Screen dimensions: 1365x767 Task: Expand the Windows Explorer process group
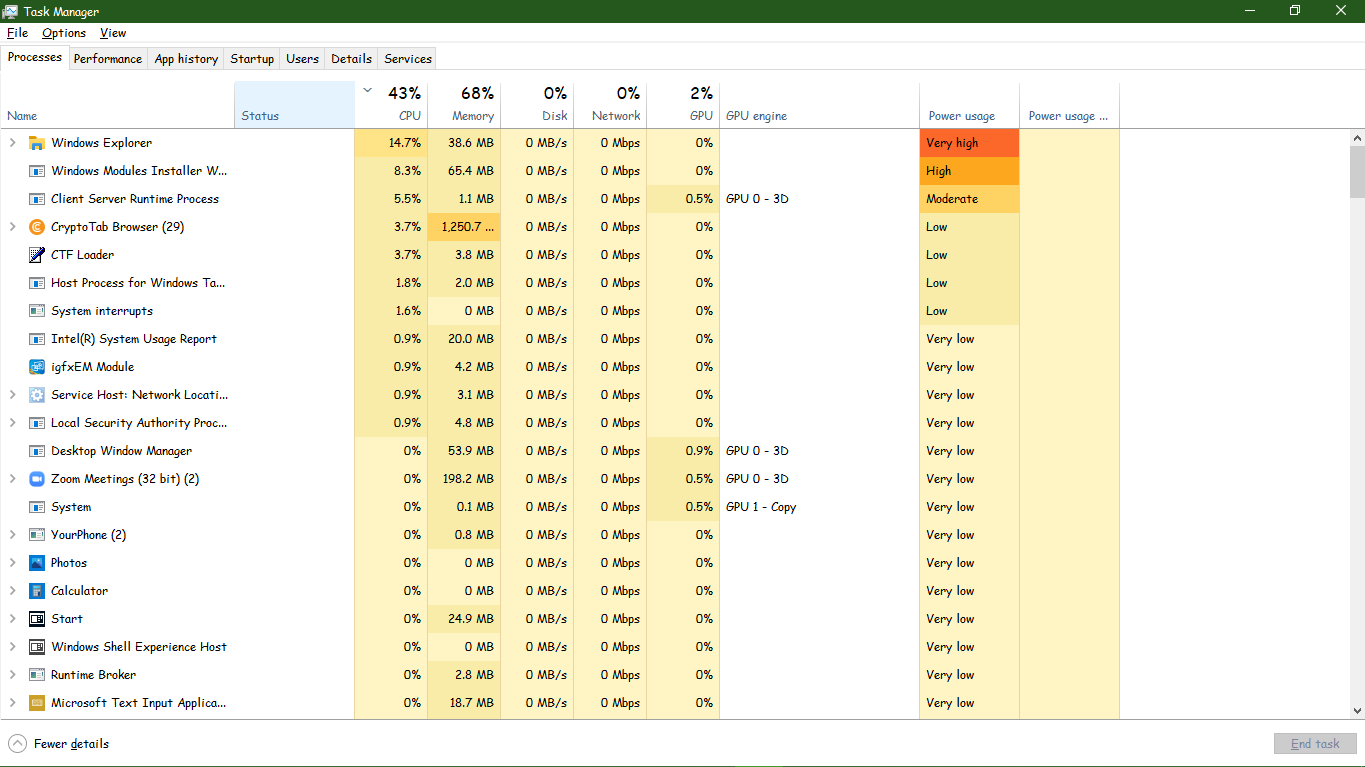click(x=13, y=143)
